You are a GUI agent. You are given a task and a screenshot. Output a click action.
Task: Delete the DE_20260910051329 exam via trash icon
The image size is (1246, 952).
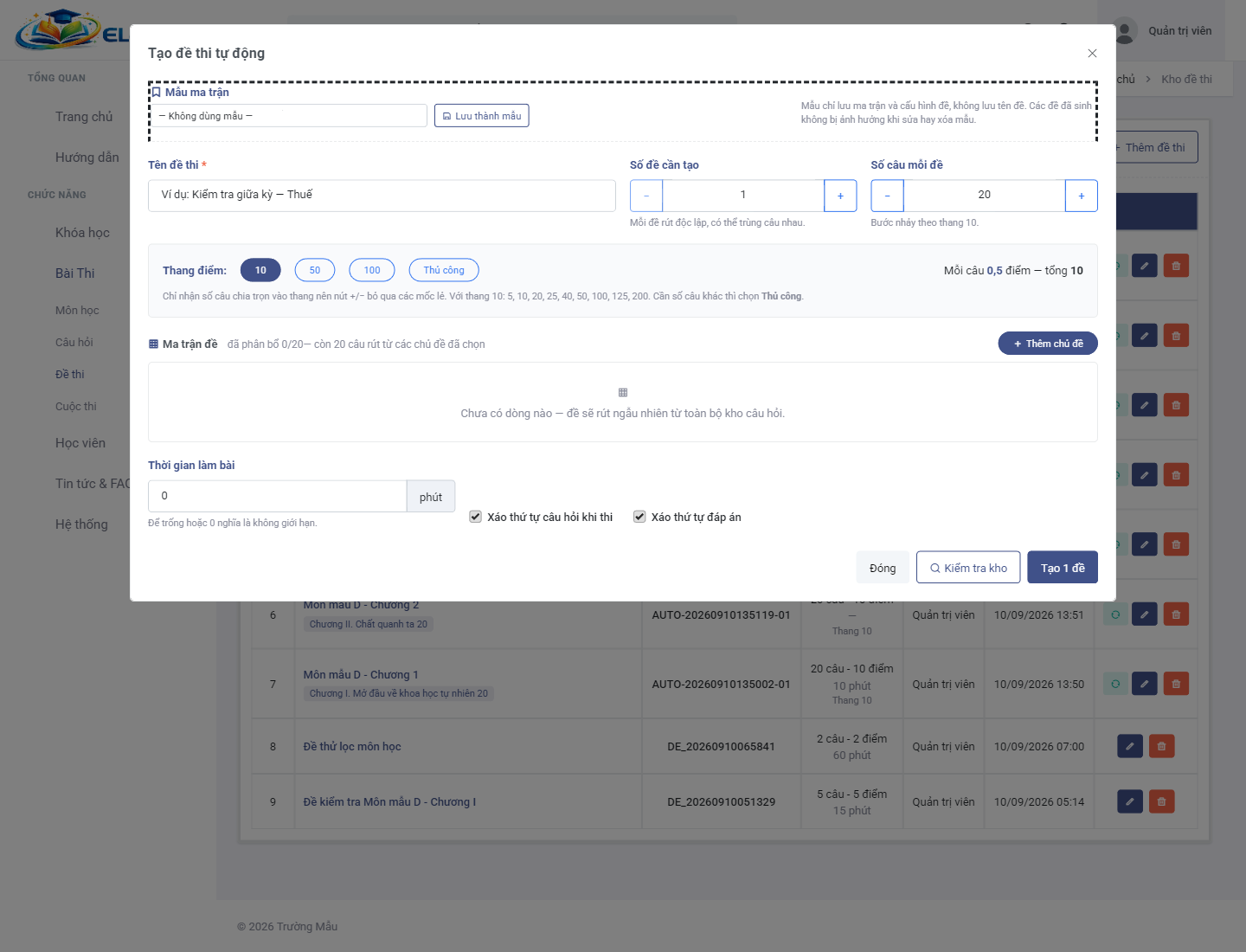point(1162,801)
